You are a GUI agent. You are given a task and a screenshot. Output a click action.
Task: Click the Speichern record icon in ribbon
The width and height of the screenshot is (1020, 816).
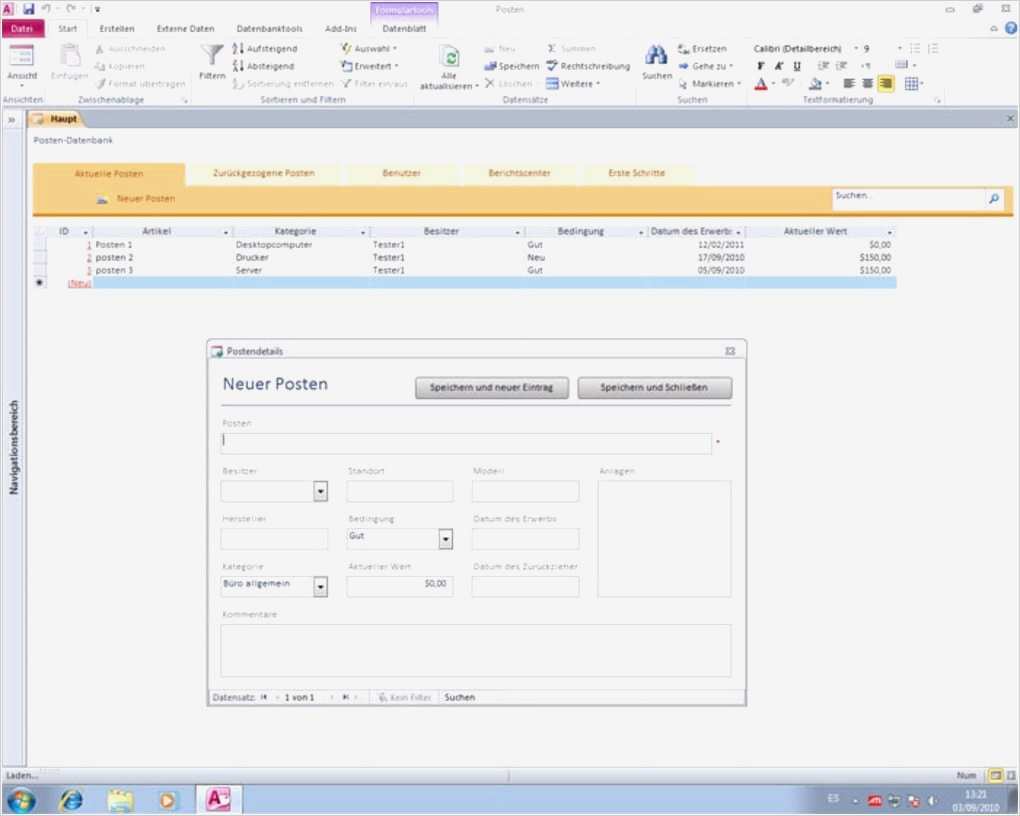pyautogui.click(x=490, y=66)
